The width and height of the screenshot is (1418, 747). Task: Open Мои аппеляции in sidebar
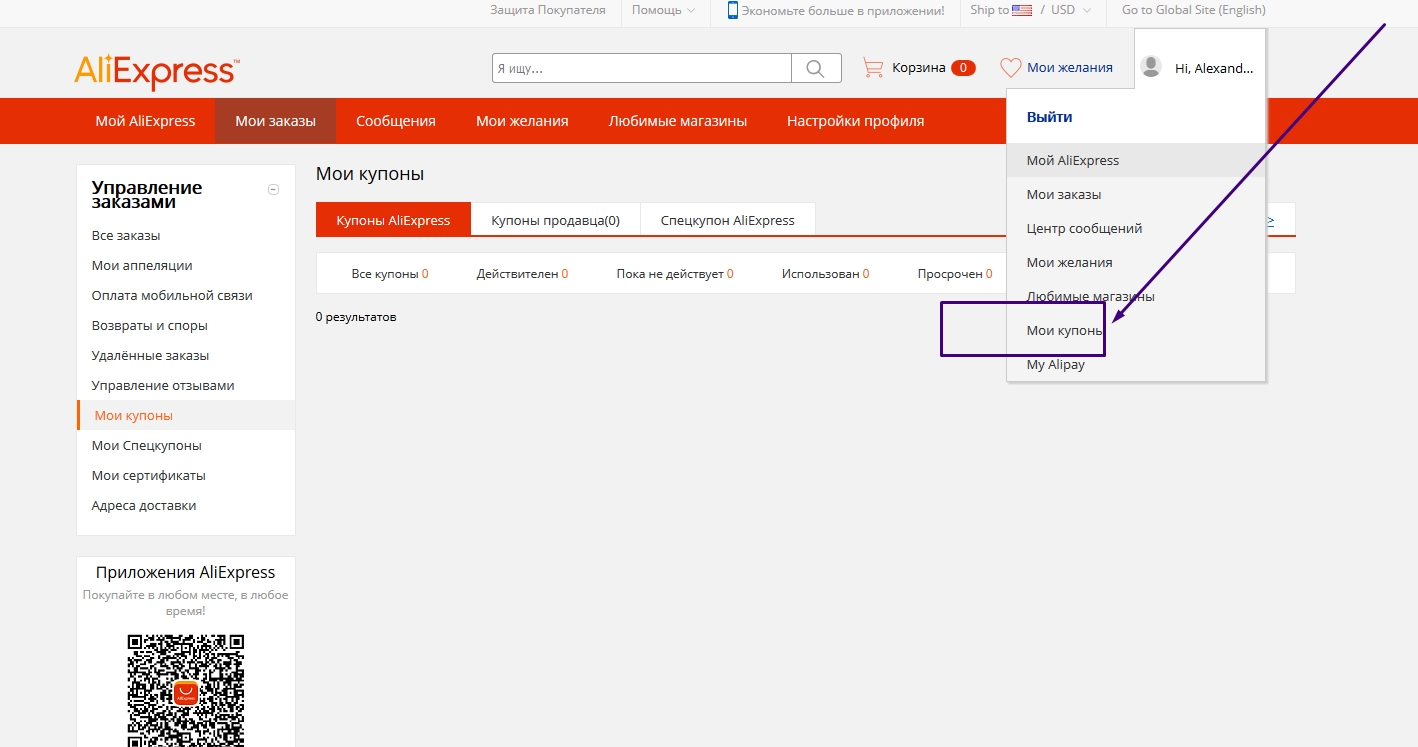142,266
